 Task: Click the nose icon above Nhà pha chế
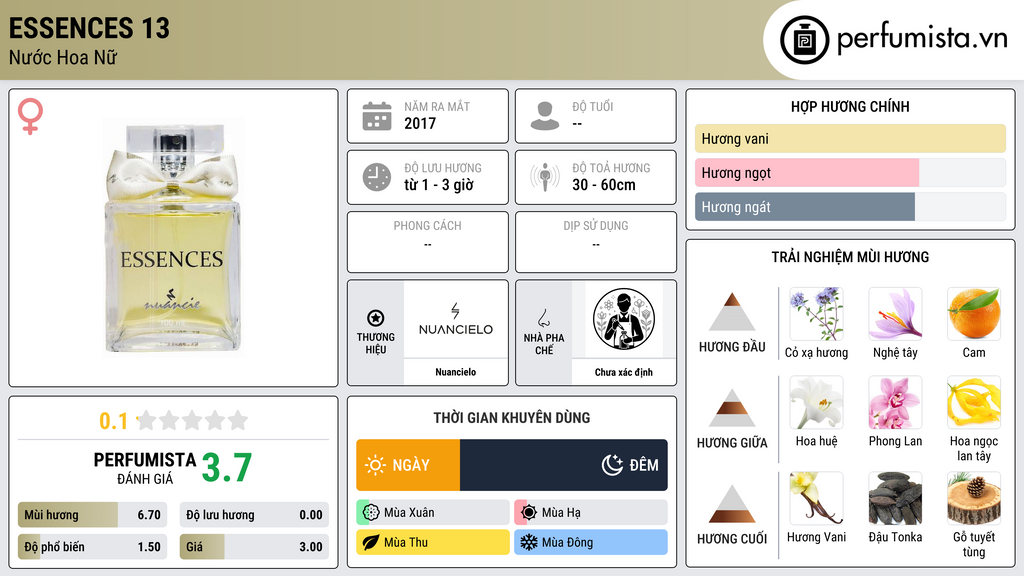[543, 318]
